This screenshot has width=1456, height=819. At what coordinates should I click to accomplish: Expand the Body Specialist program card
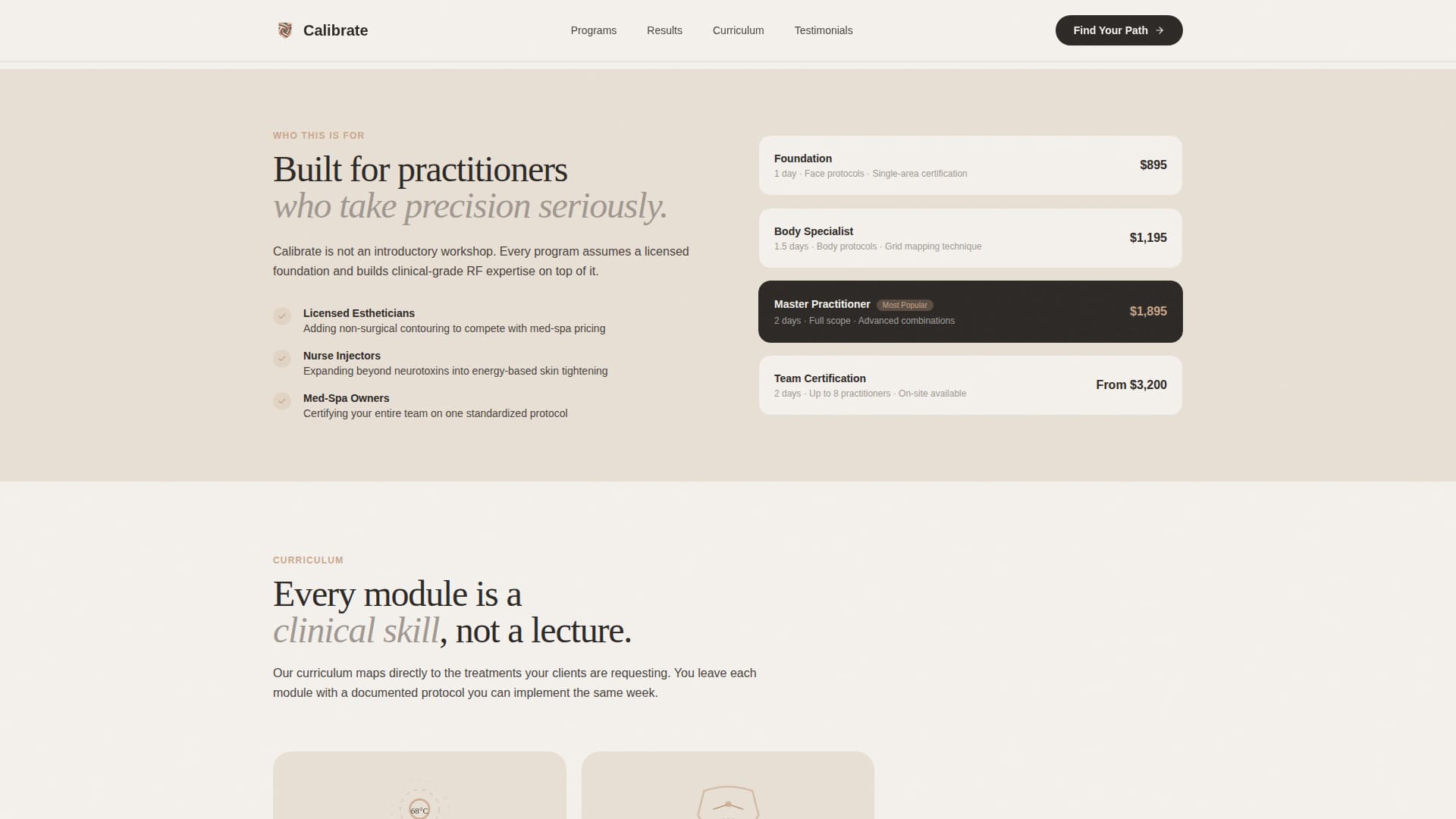[x=971, y=238]
